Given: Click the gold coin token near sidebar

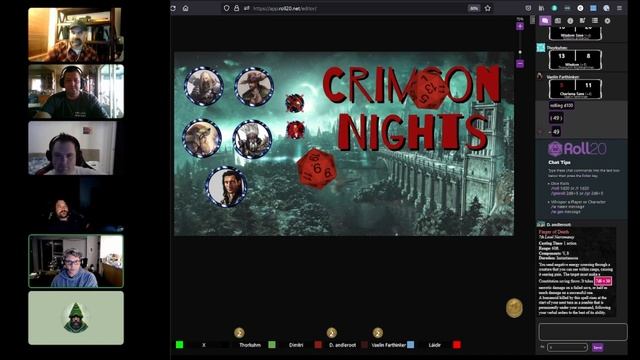Looking at the screenshot, I should tap(514, 308).
